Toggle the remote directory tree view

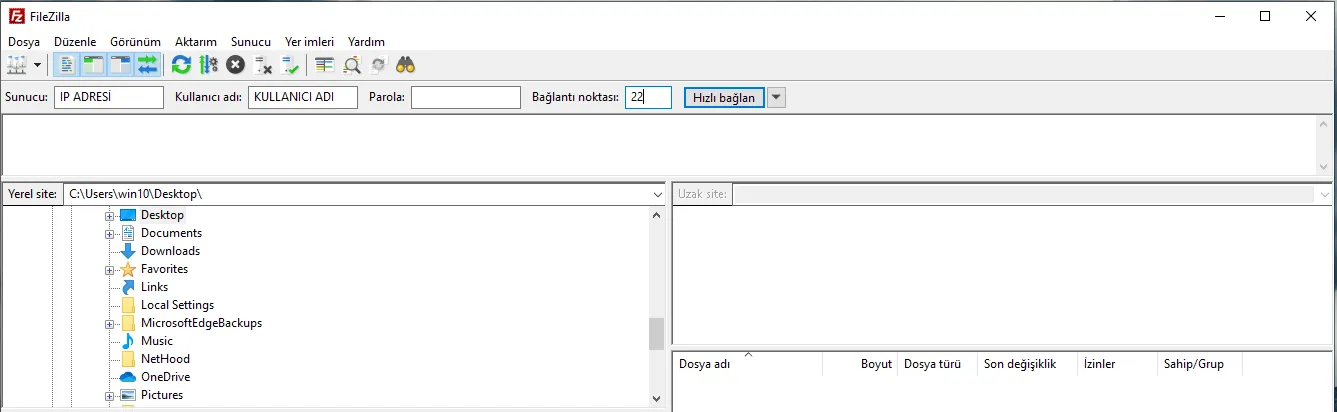(121, 65)
